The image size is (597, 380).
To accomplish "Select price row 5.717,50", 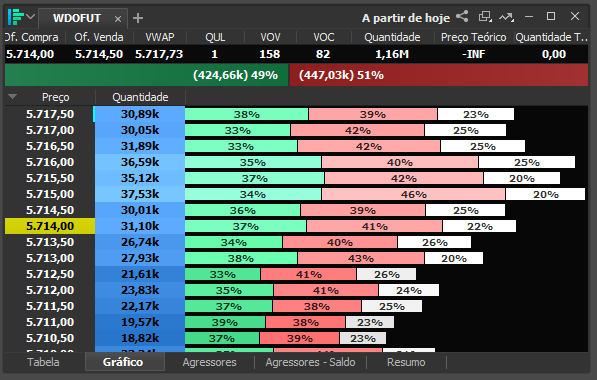I will point(50,114).
